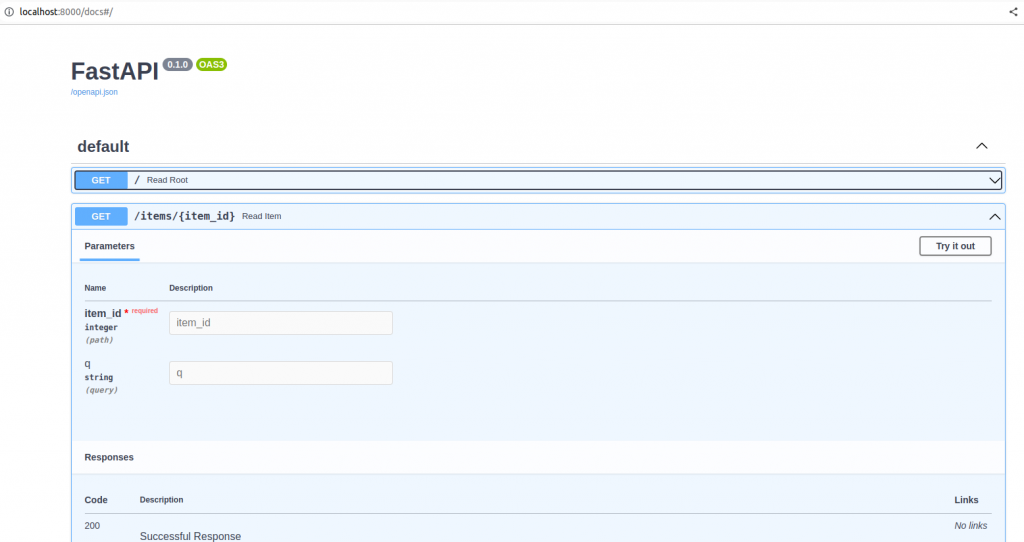1024x542 pixels.
Task: Click the 0.1.0 version badge
Action: (x=177, y=65)
